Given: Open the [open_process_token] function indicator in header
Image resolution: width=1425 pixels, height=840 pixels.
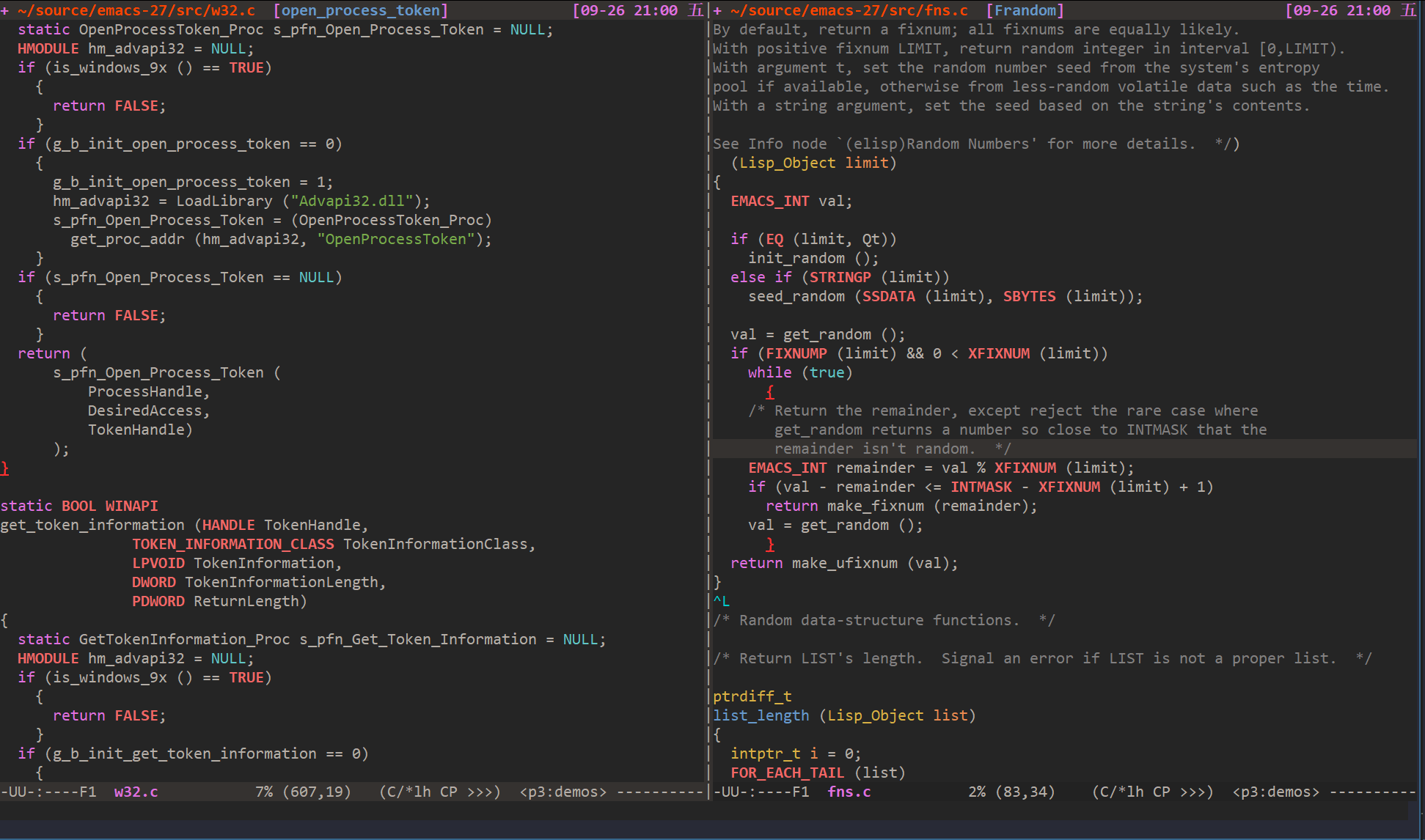Looking at the screenshot, I should pyautogui.click(x=360, y=10).
